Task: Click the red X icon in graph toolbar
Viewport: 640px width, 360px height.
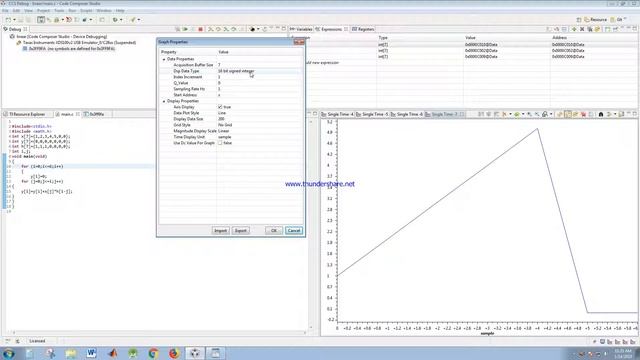Action: pyautogui.click(x=583, y=114)
